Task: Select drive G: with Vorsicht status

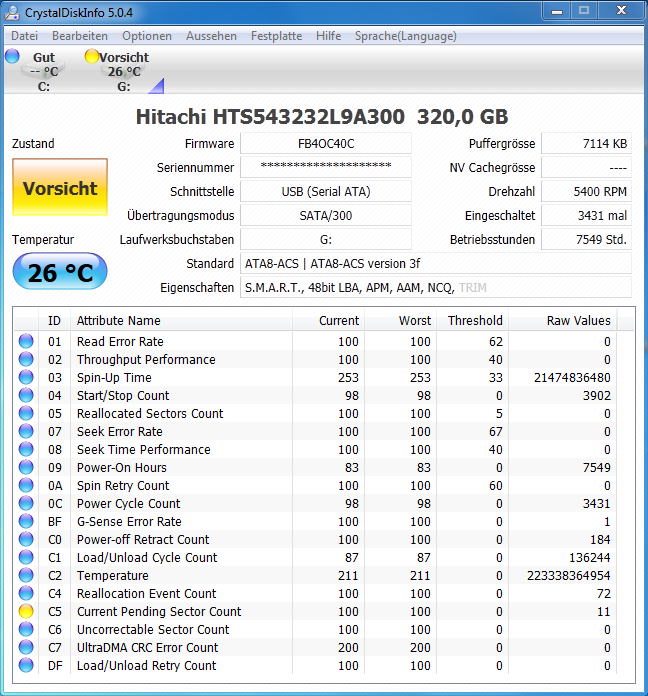Action: coord(124,71)
